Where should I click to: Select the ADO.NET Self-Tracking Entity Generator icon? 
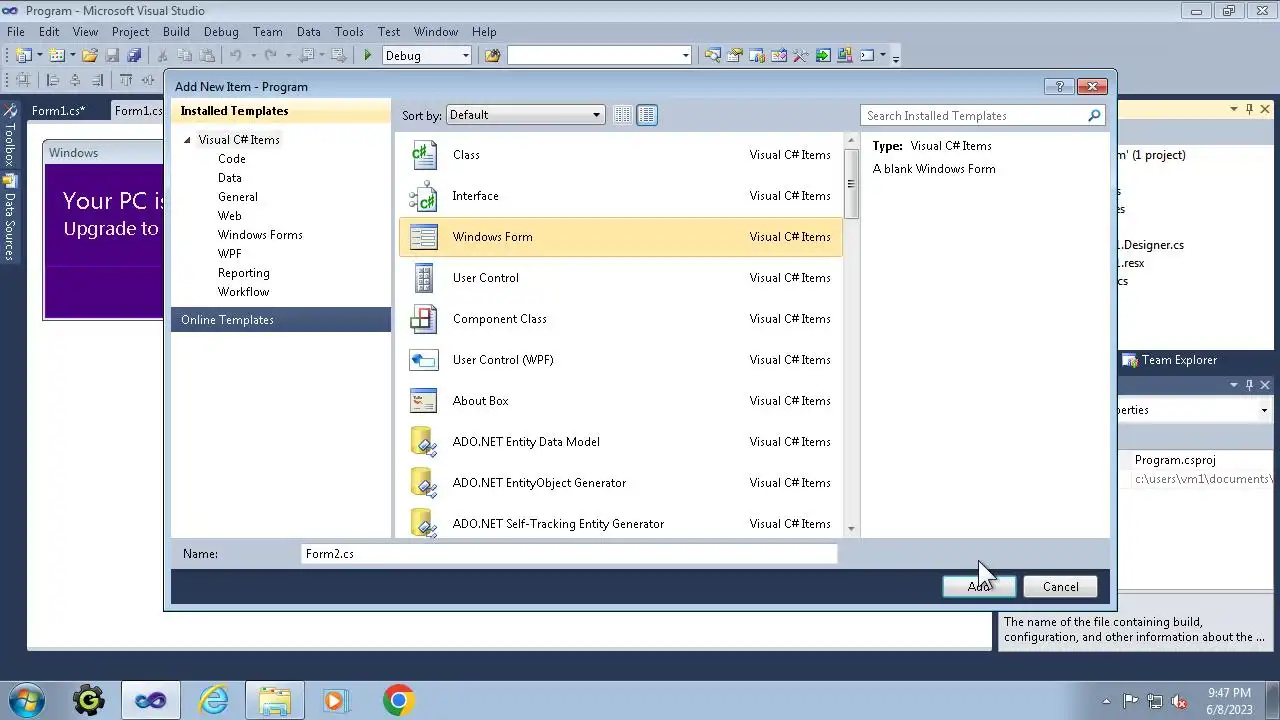point(424,524)
